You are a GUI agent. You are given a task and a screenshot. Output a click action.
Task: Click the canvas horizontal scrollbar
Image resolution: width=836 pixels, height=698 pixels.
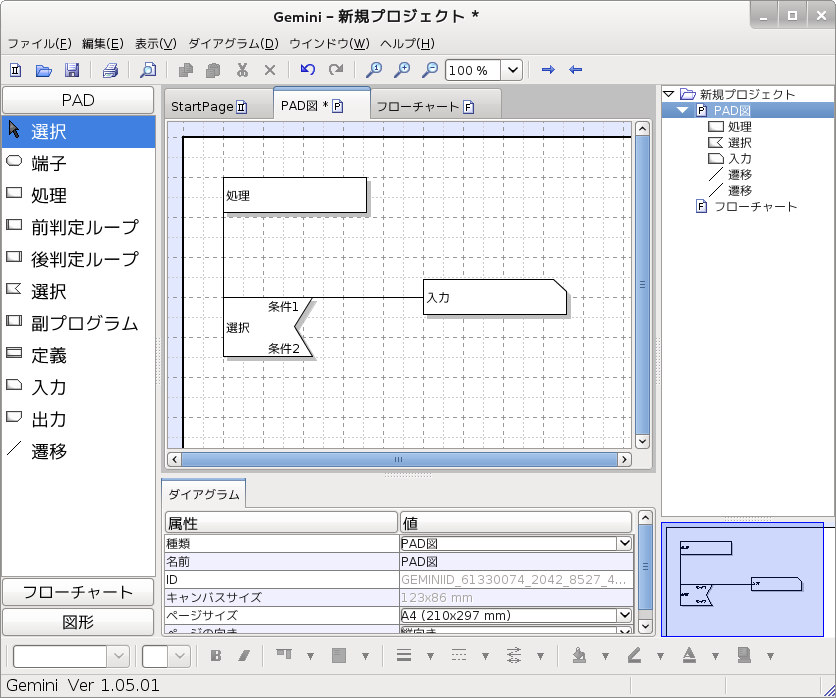click(x=398, y=459)
